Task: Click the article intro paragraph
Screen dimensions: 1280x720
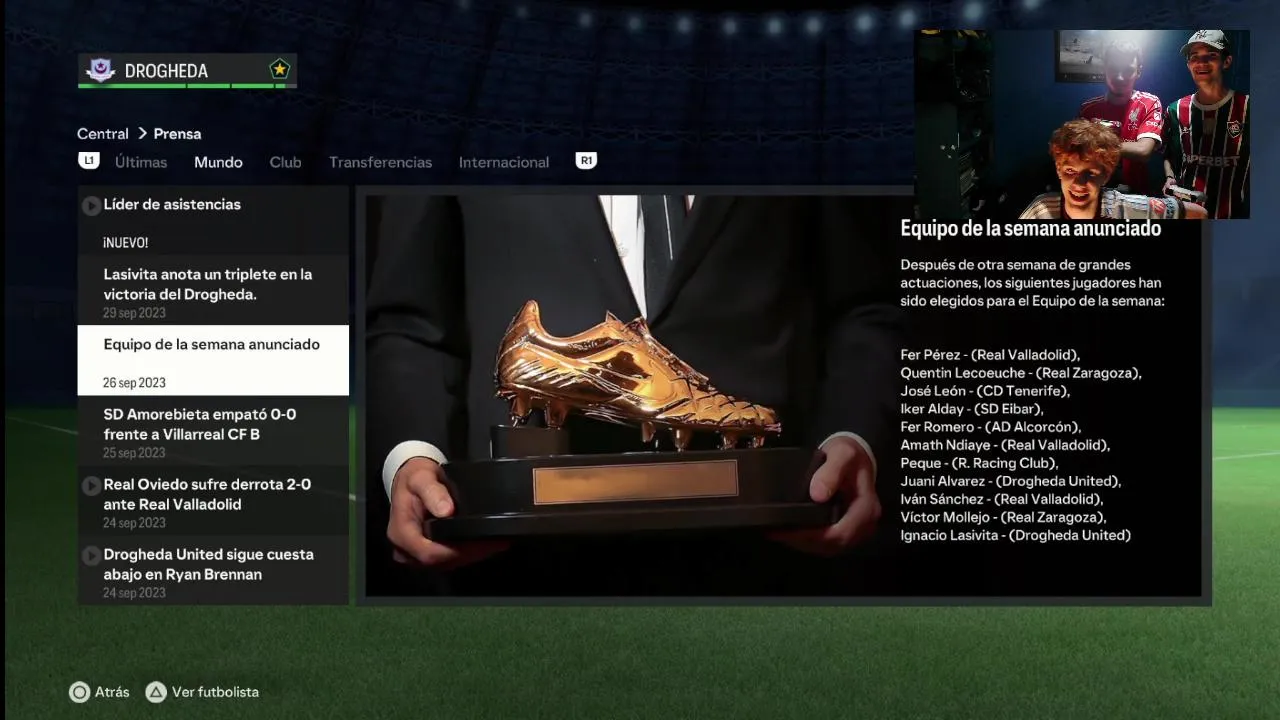Action: click(x=1033, y=283)
